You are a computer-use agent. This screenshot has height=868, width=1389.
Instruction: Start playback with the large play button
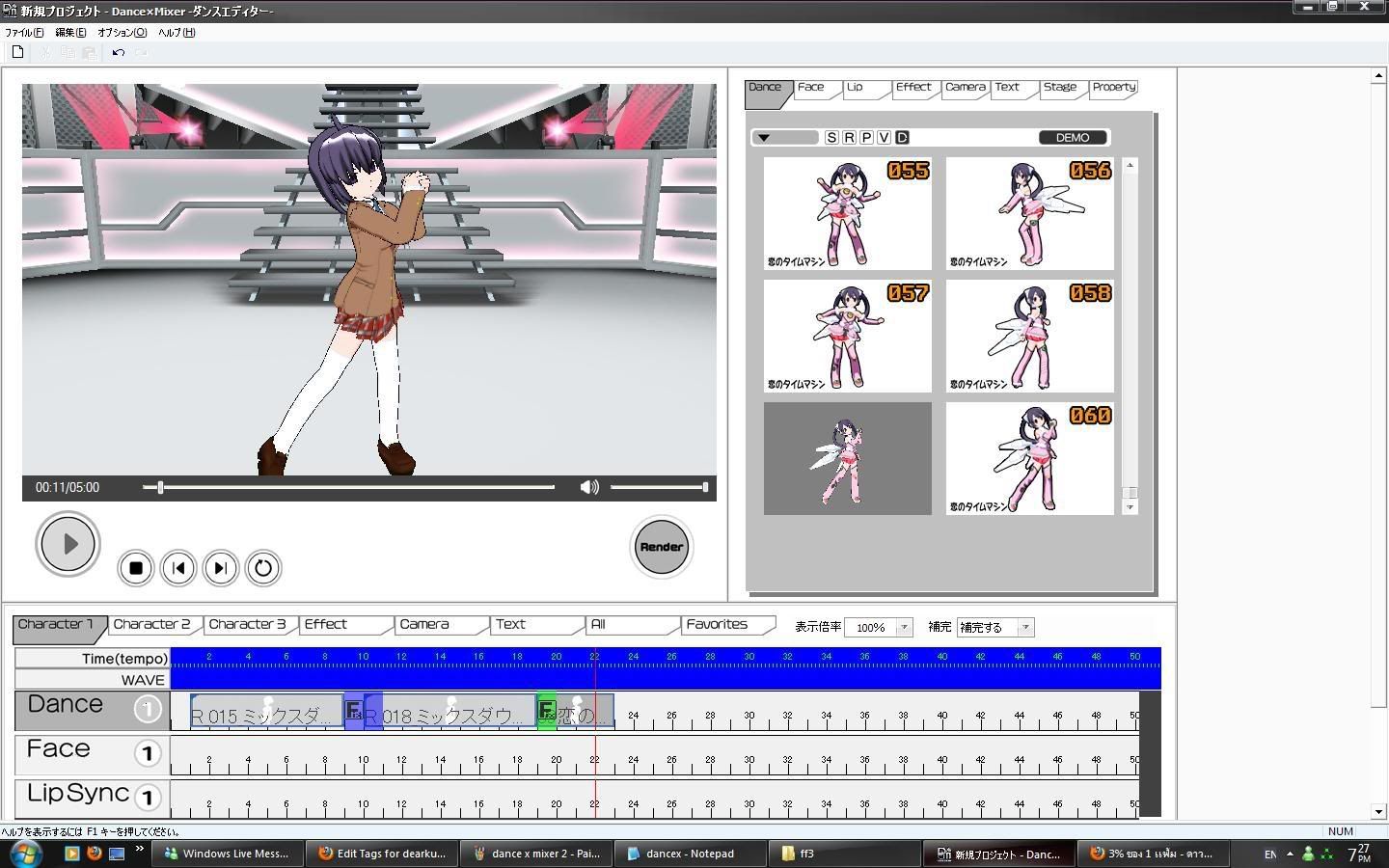coord(68,544)
